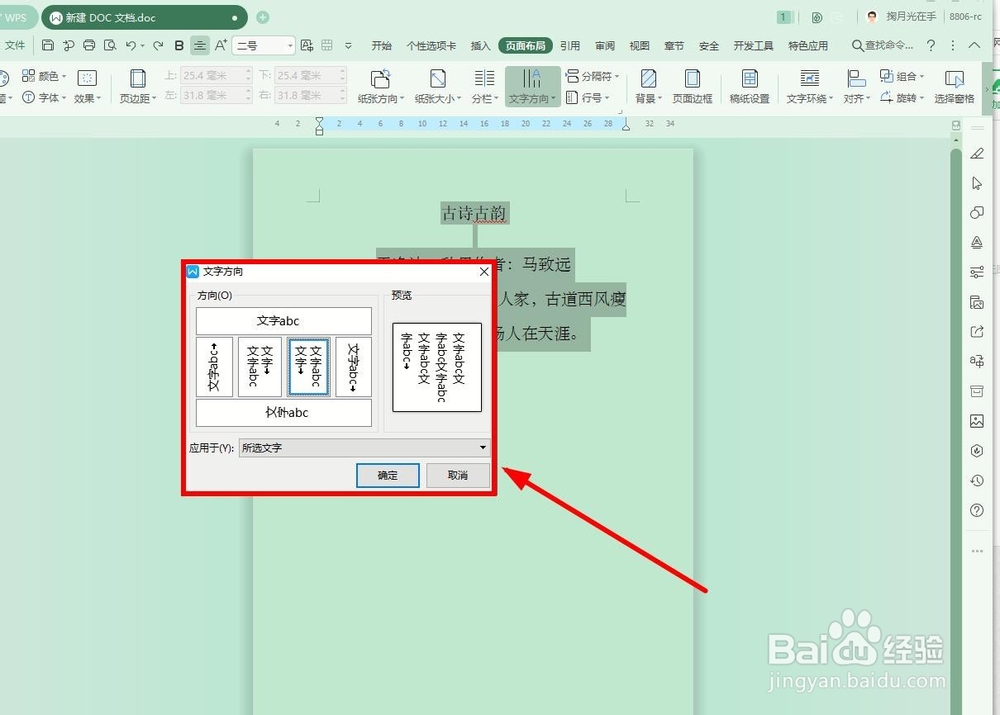Click 查找命令 search box
The width and height of the screenshot is (1000, 715).
coord(883,45)
